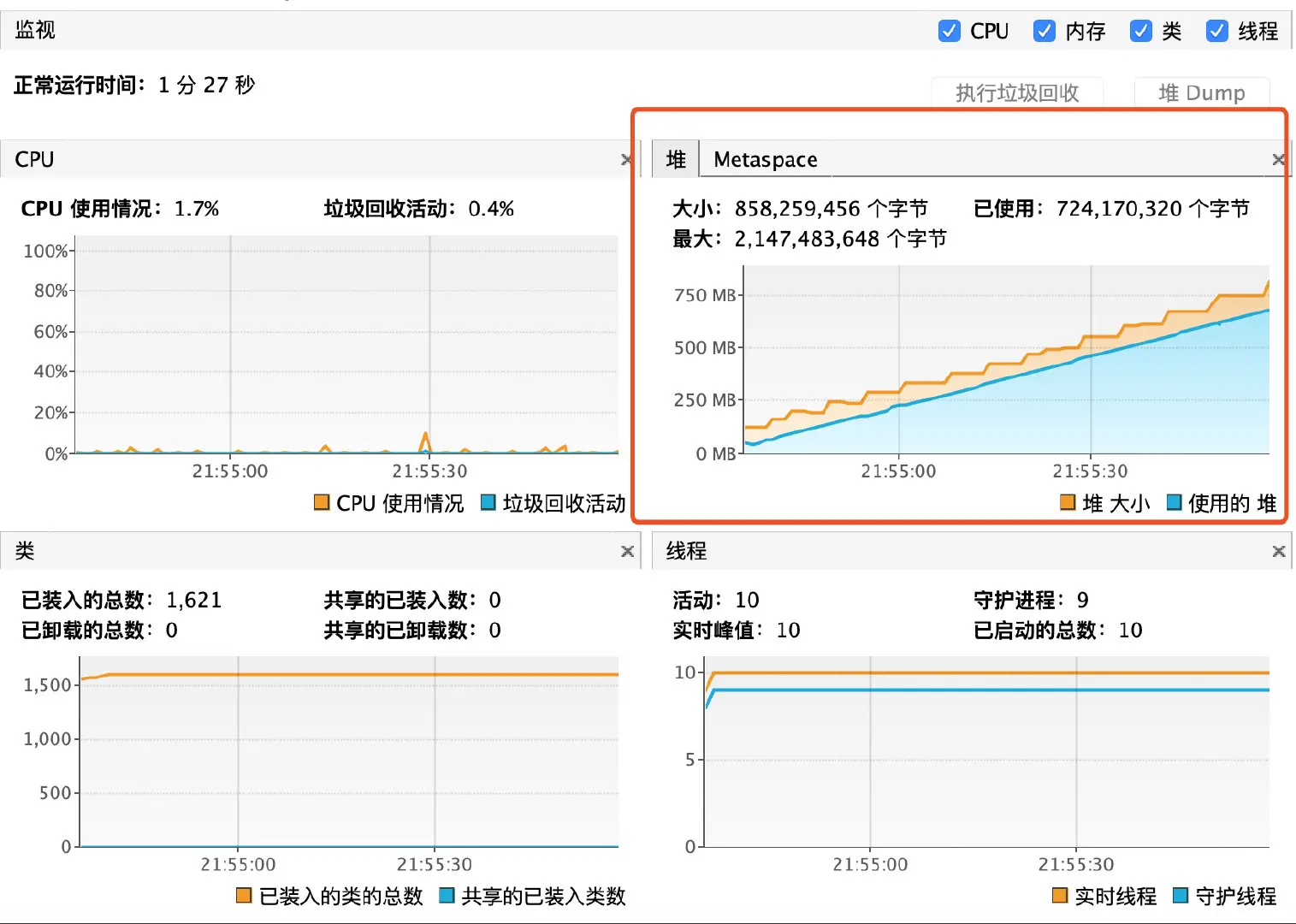Click the 垃圾回收活动 0.4% value
The height and width of the screenshot is (924, 1296).
point(491,209)
